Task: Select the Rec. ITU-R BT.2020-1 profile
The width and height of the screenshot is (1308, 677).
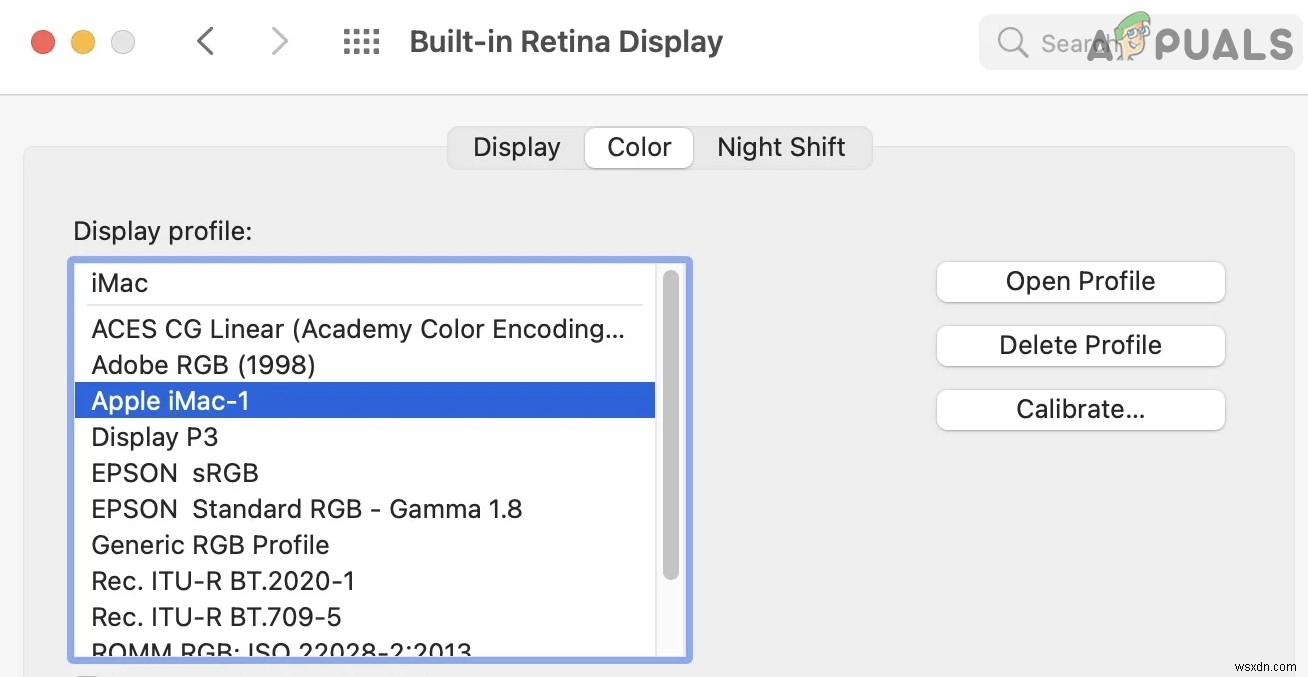Action: coord(223,581)
